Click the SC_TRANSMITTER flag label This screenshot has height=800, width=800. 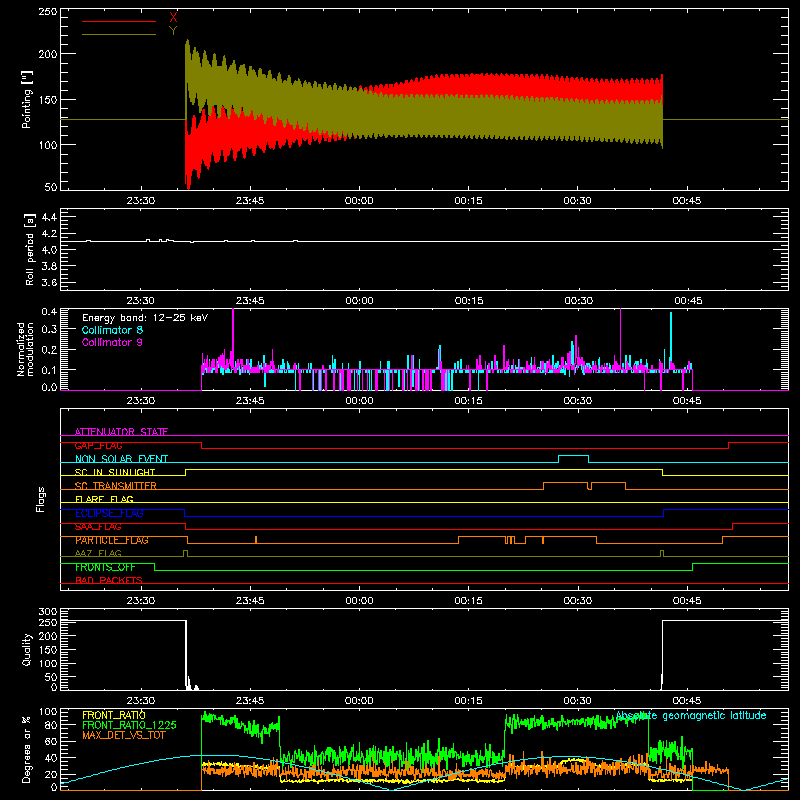pyautogui.click(x=116, y=486)
